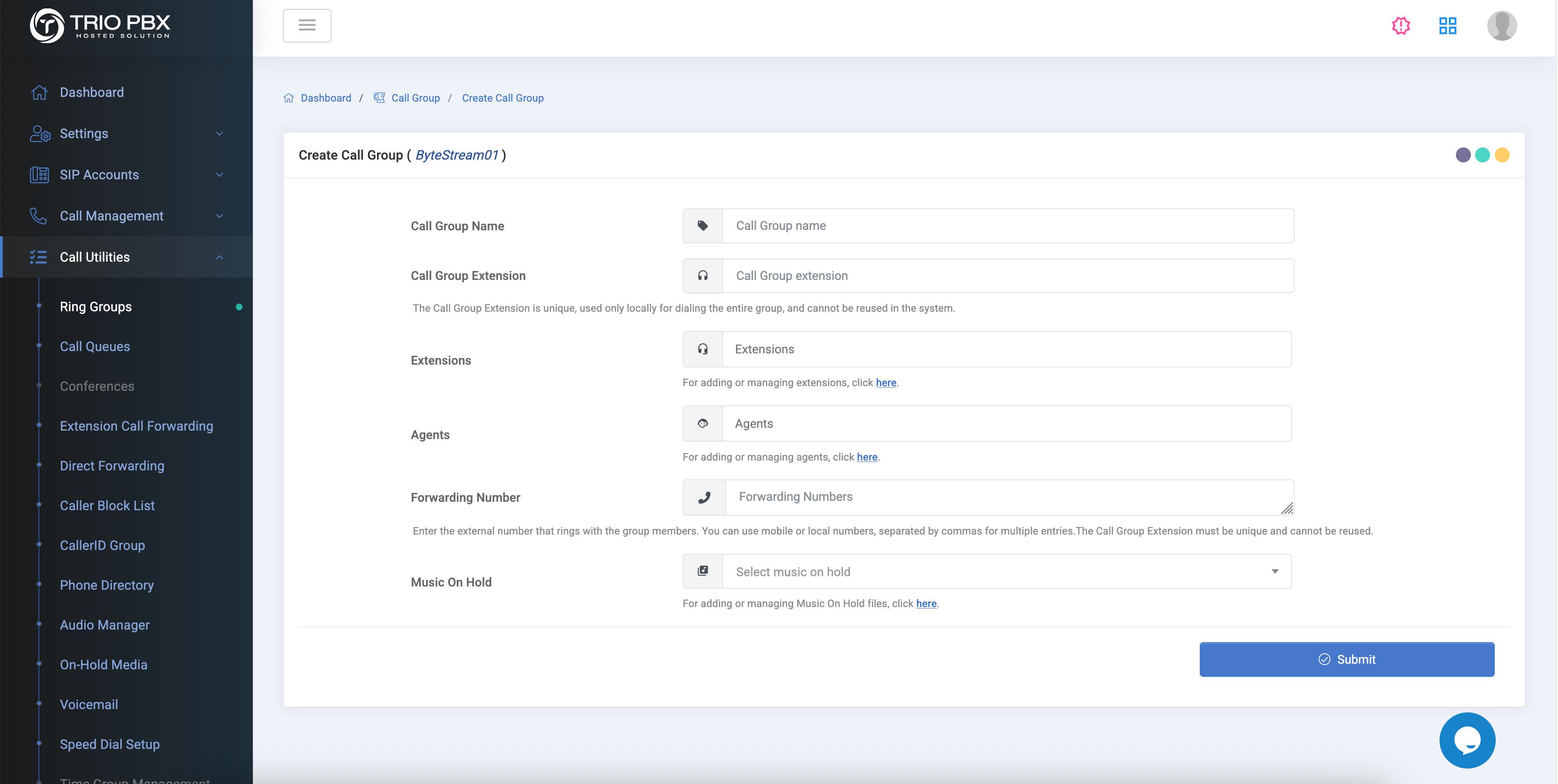Collapse the Call Utilities chevron
Screen dimensions: 1558x784
coord(220,257)
